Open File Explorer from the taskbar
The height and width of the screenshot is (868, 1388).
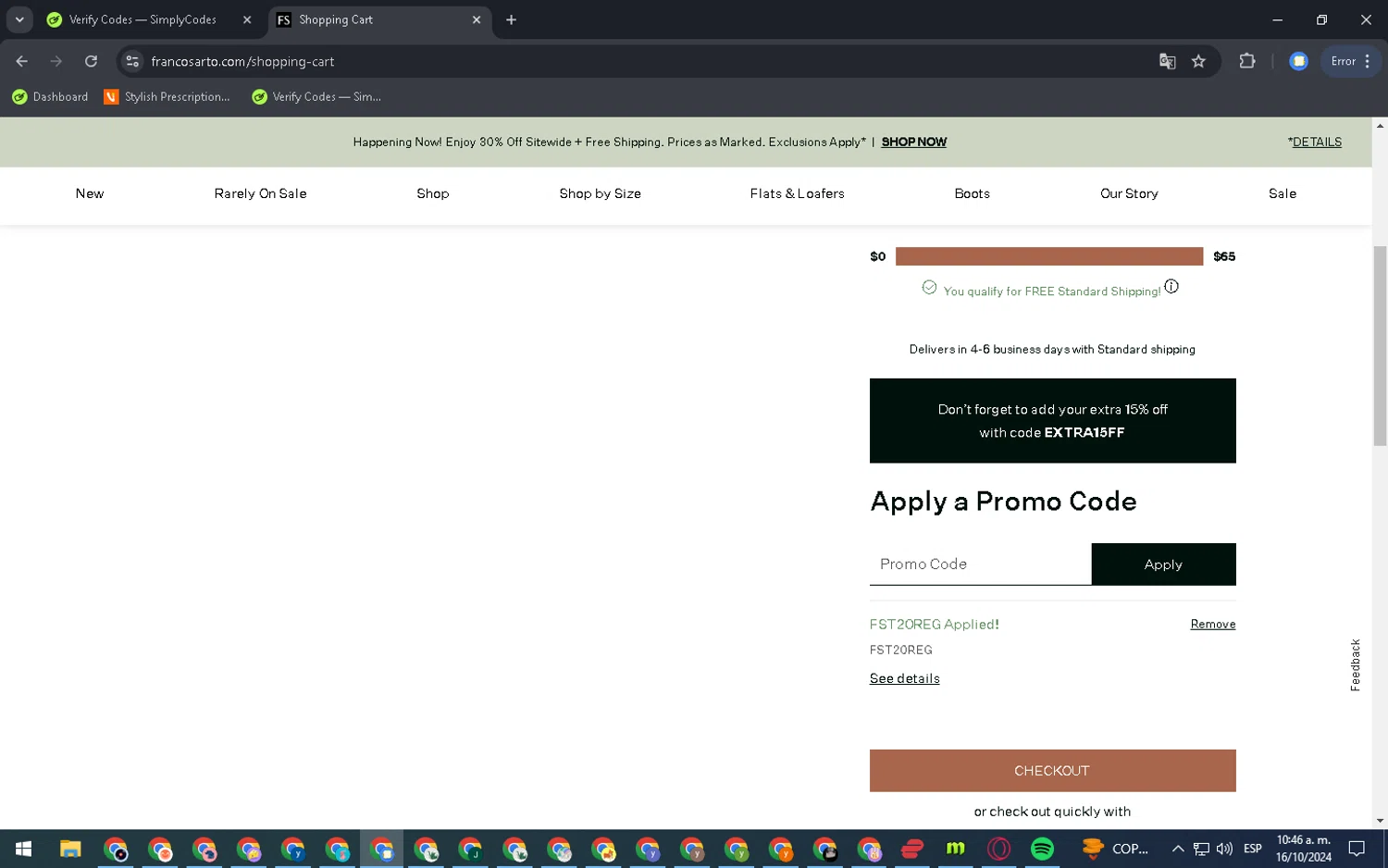(70, 849)
